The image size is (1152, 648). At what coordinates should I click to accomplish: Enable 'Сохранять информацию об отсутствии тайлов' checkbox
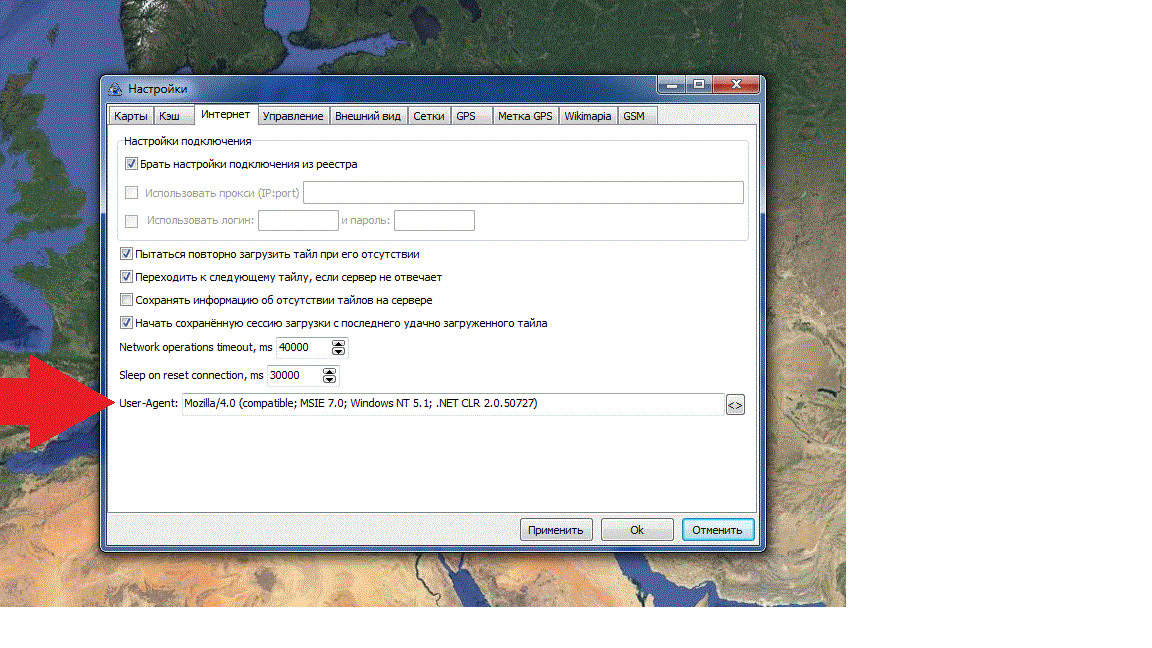[x=127, y=300]
